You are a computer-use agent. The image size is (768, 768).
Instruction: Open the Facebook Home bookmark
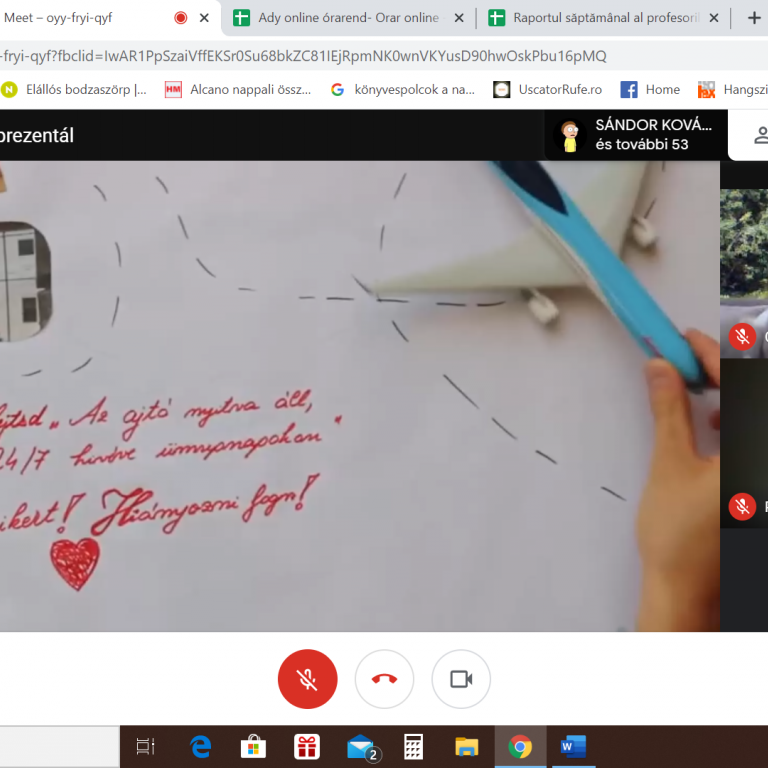650,89
